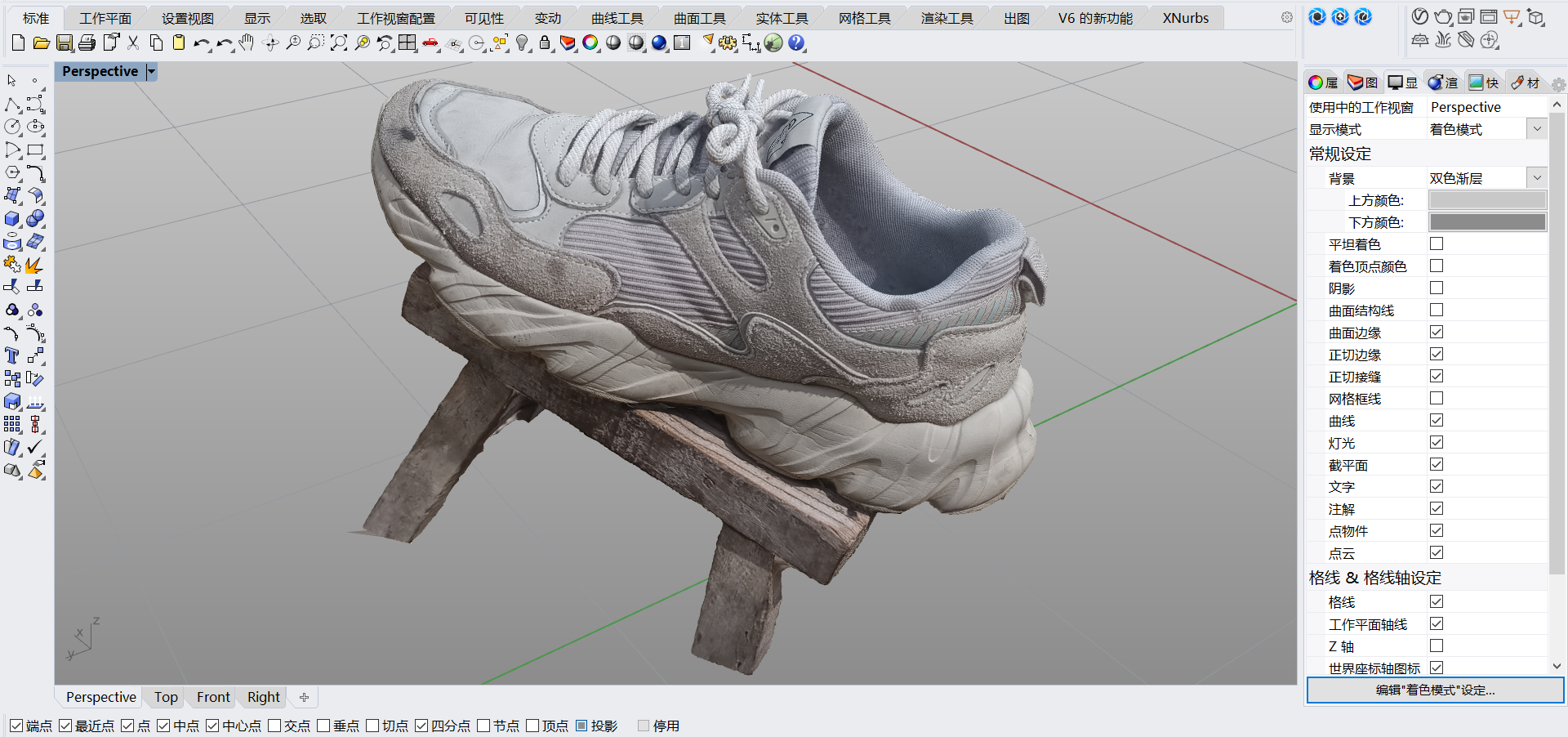1568x737 pixels.
Task: Disable the 曲面边缘 checkbox
Action: (x=1436, y=332)
